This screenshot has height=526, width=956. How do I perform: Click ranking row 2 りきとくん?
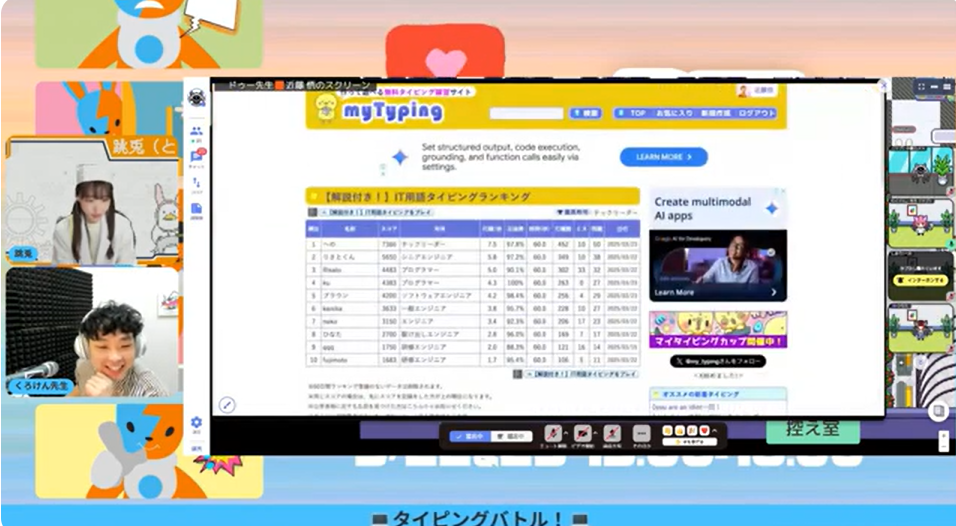[473, 257]
